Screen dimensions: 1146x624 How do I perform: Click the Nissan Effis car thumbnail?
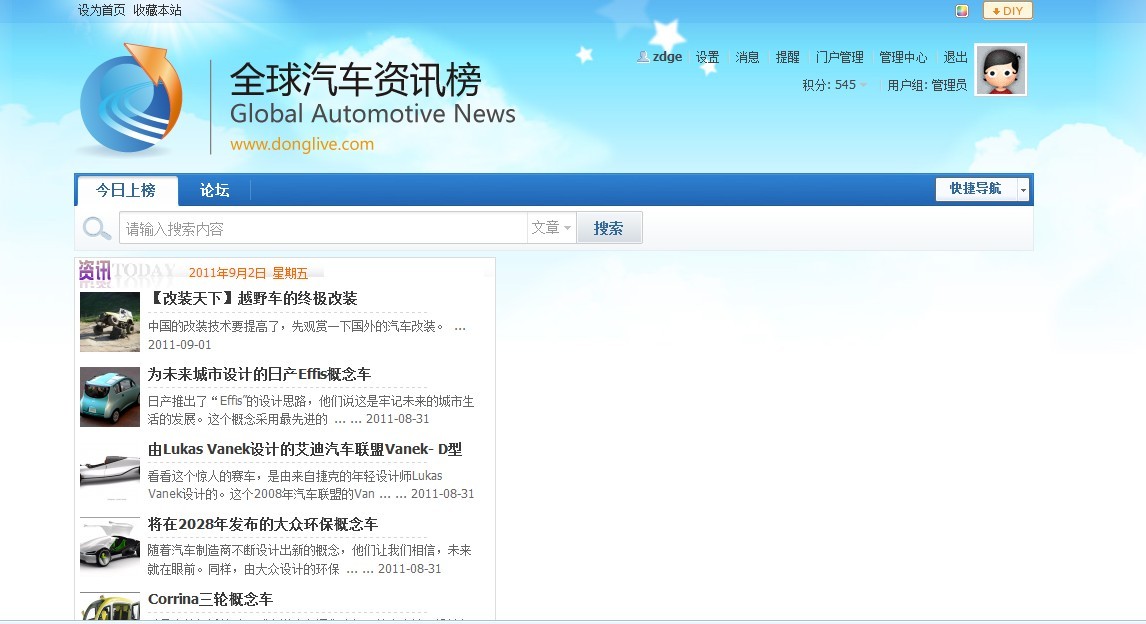110,397
